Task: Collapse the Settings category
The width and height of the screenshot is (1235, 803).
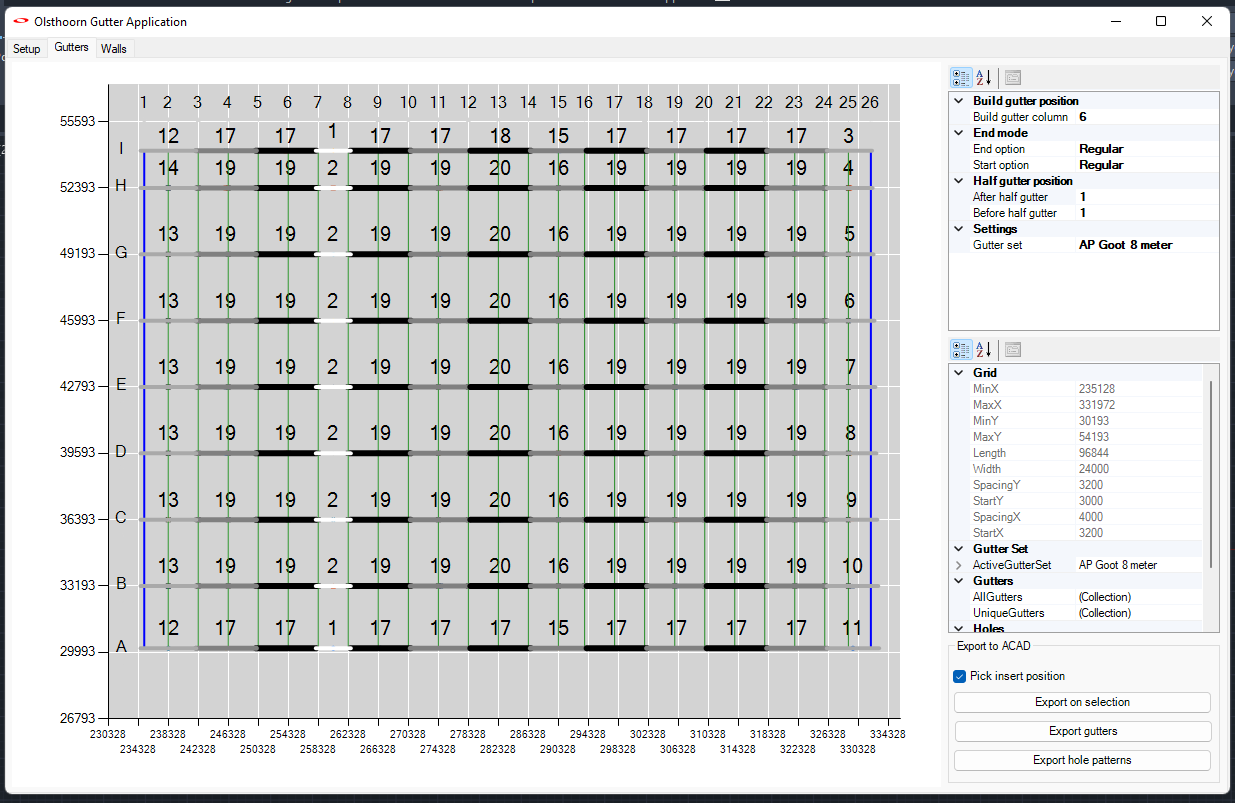Action: click(x=958, y=228)
